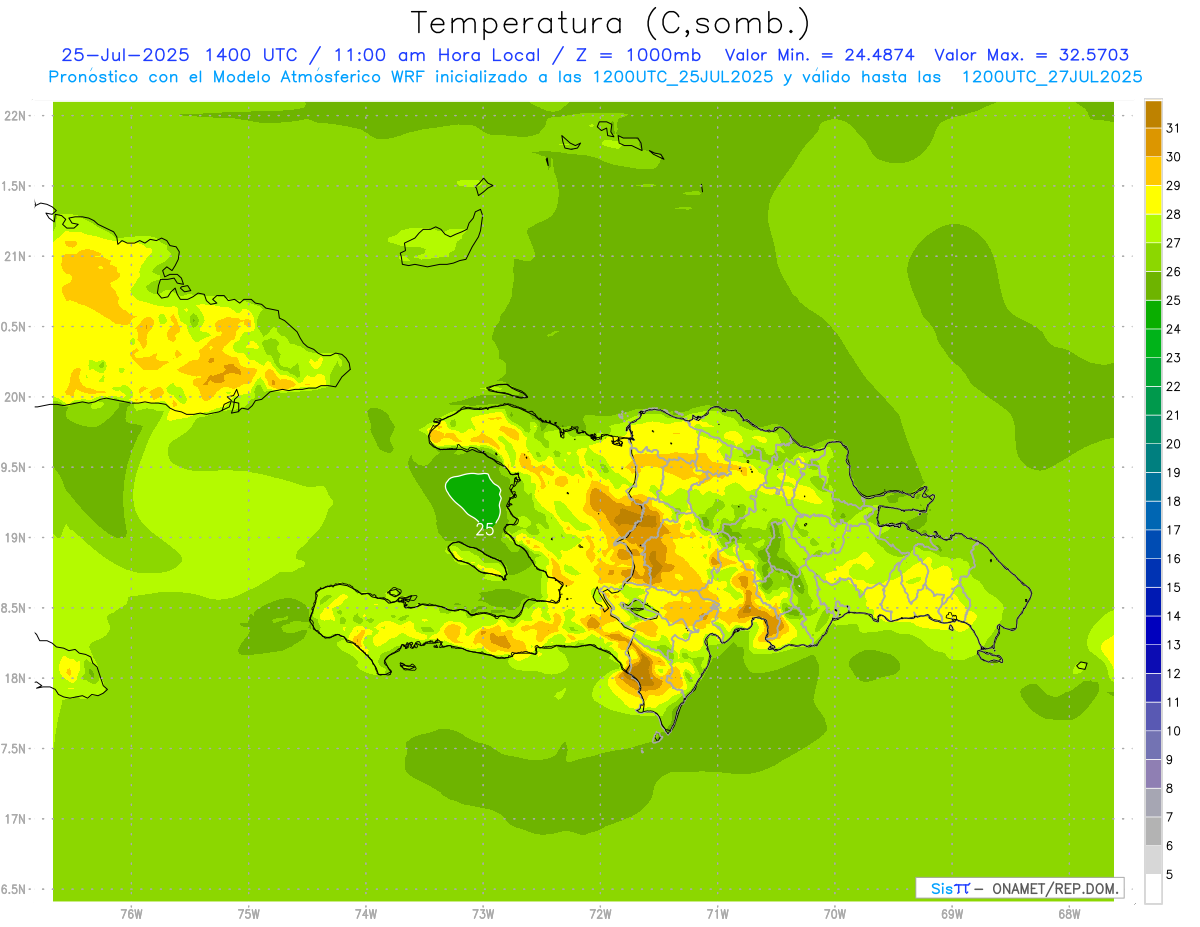Select the "Valor Min. = 24.4874" text
This screenshot has width=1200, height=927.
821,55
